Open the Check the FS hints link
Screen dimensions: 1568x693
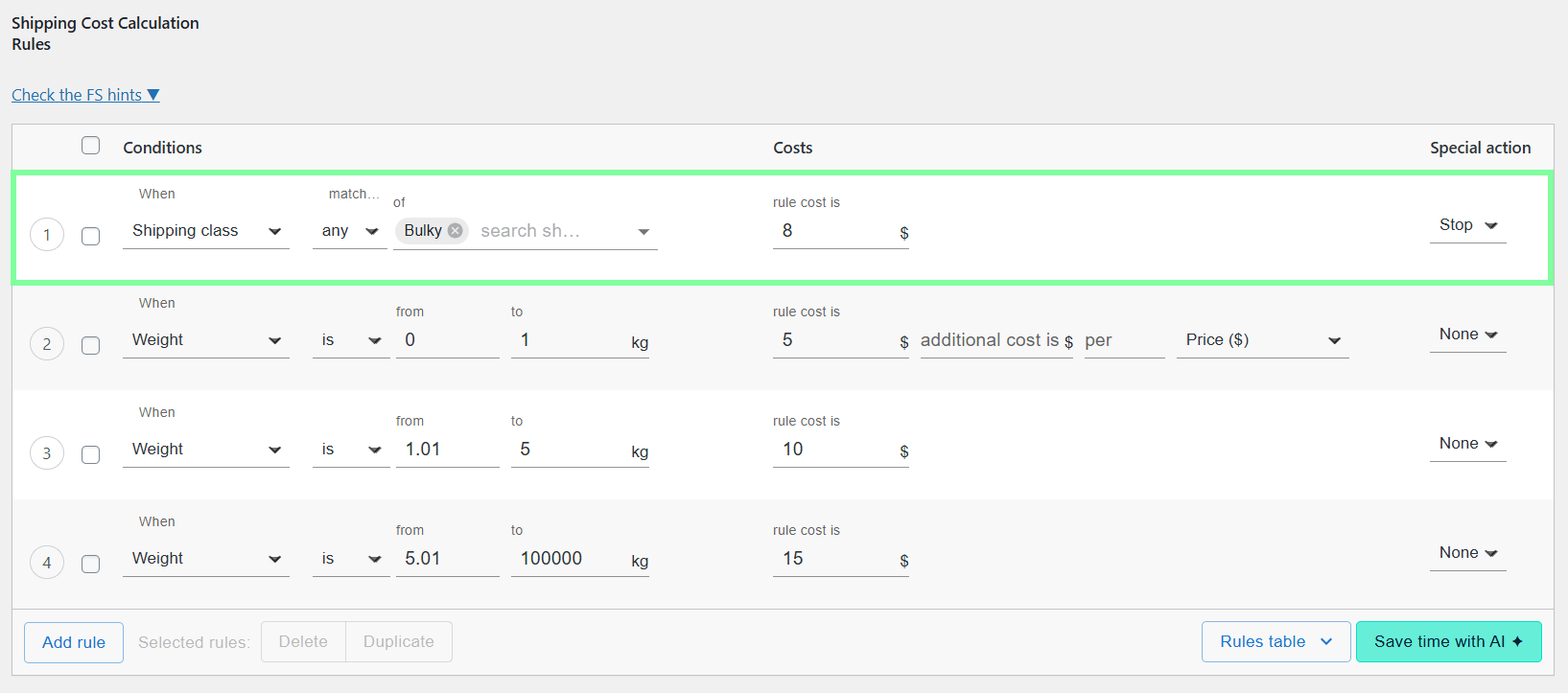coord(85,95)
